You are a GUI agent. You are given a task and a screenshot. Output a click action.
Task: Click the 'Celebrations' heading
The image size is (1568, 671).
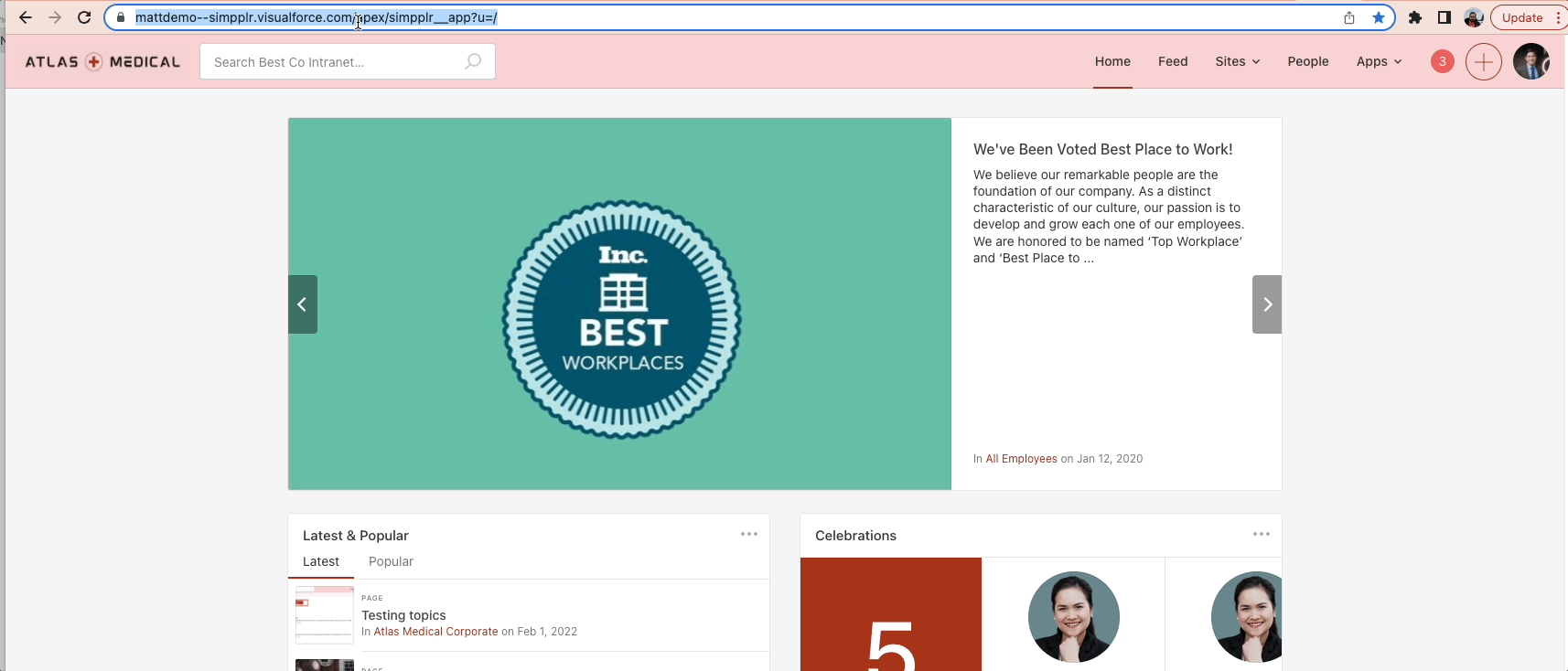click(855, 536)
